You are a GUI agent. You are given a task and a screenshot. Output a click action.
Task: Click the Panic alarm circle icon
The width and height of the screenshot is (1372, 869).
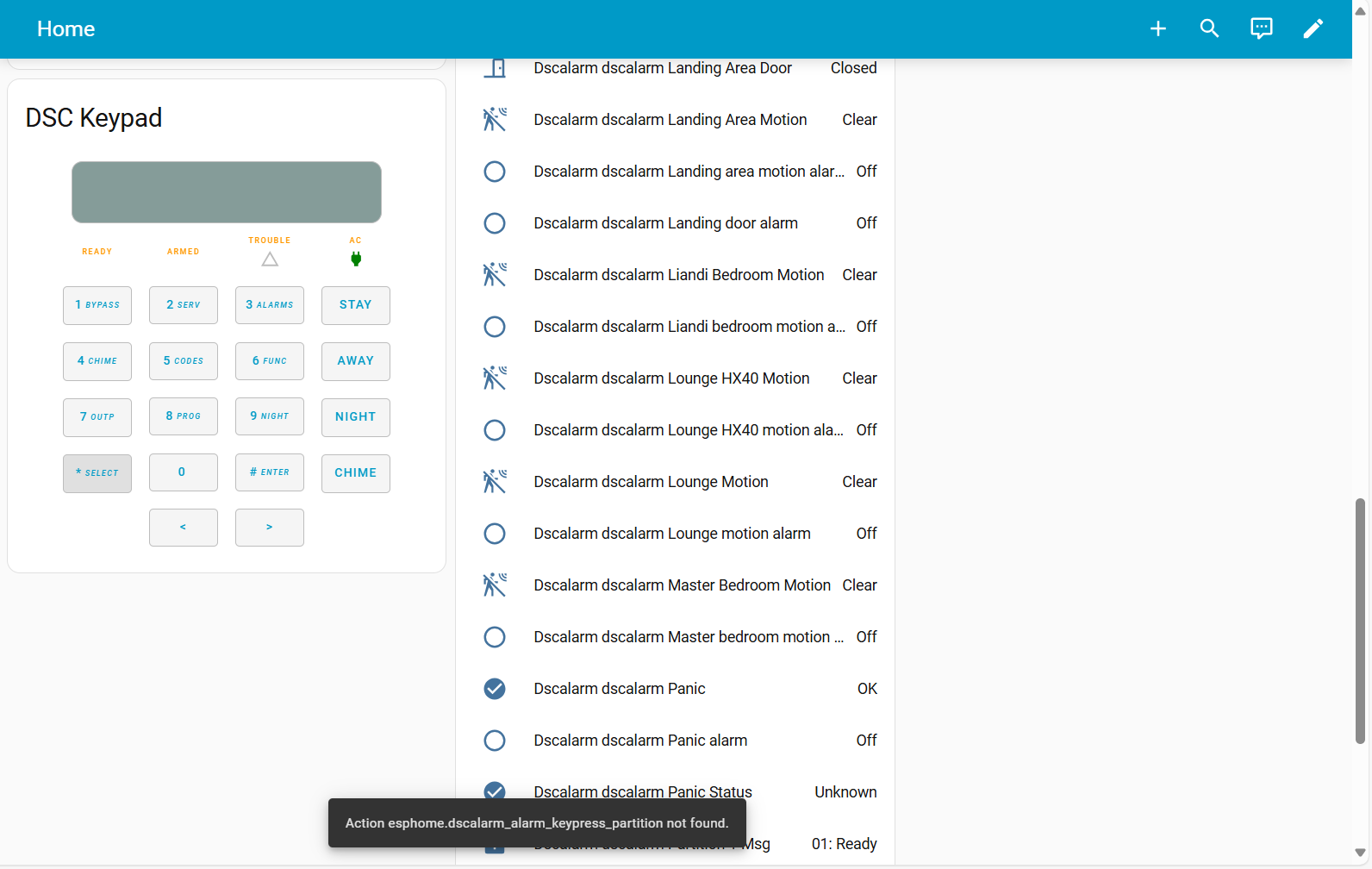tap(495, 741)
